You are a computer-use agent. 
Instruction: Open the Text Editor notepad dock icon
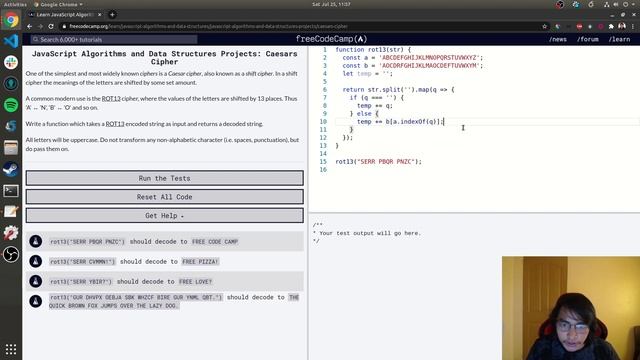(x=11, y=211)
